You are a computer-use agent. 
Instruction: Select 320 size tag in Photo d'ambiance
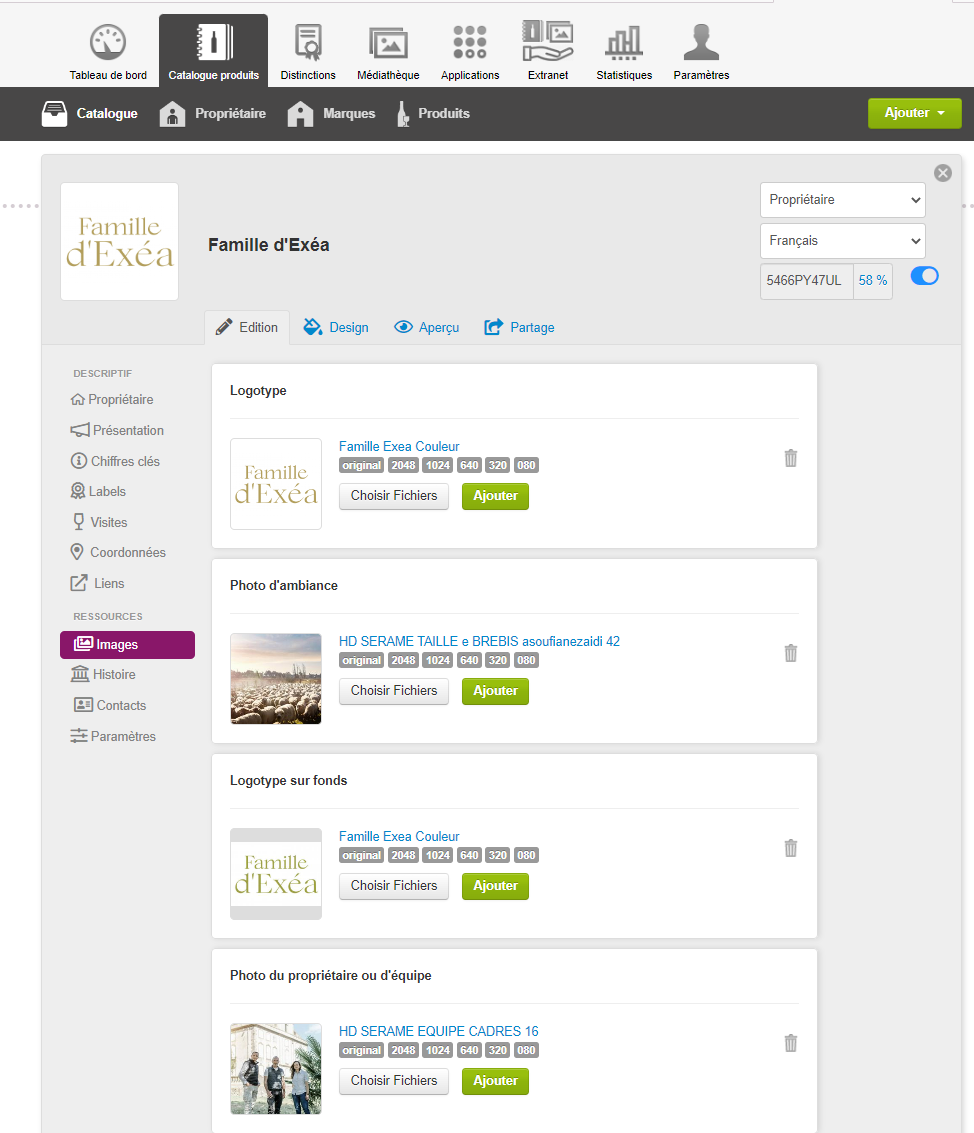click(497, 660)
